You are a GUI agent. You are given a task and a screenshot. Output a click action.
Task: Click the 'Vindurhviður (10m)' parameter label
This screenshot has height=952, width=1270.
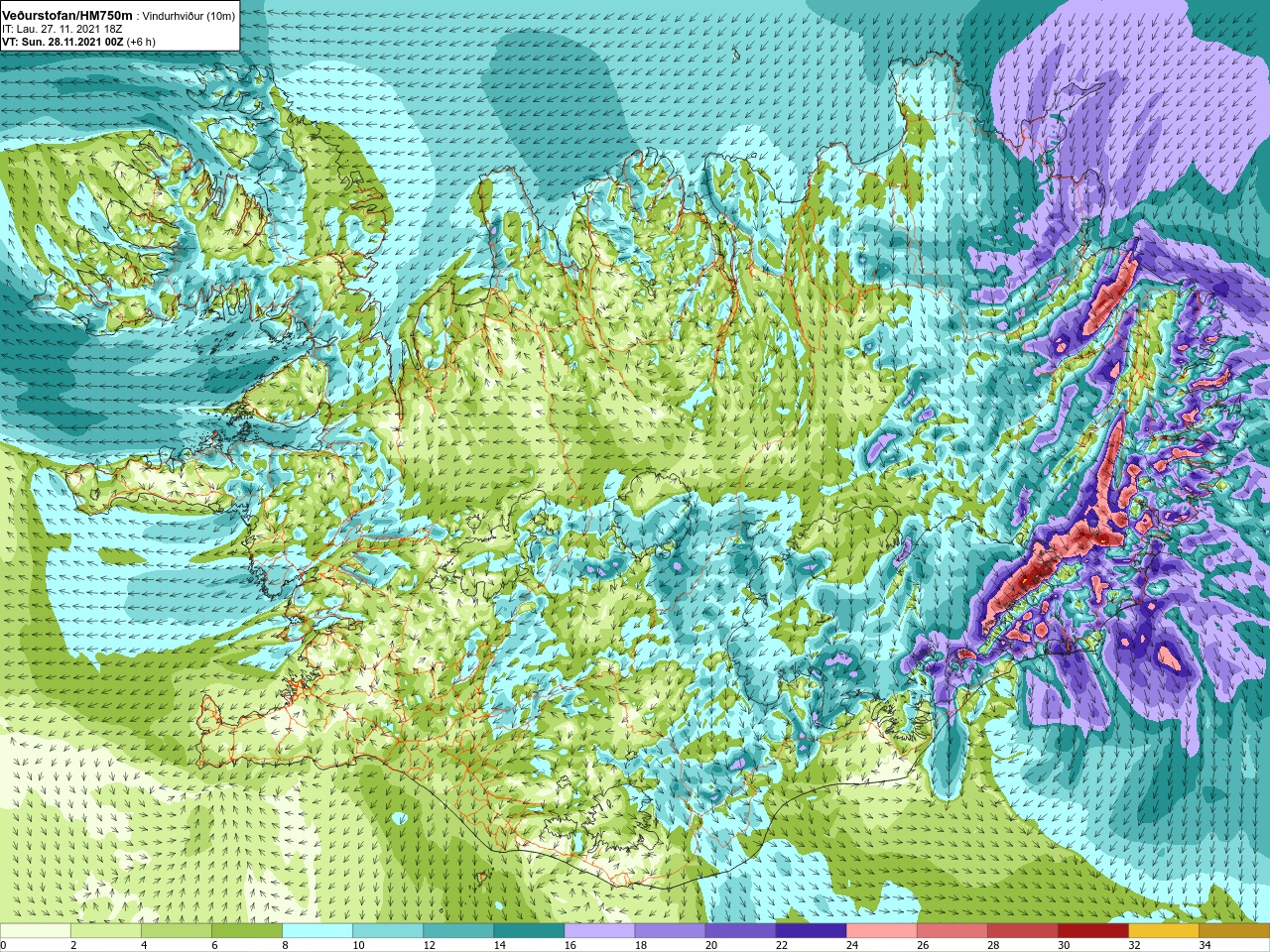(189, 16)
